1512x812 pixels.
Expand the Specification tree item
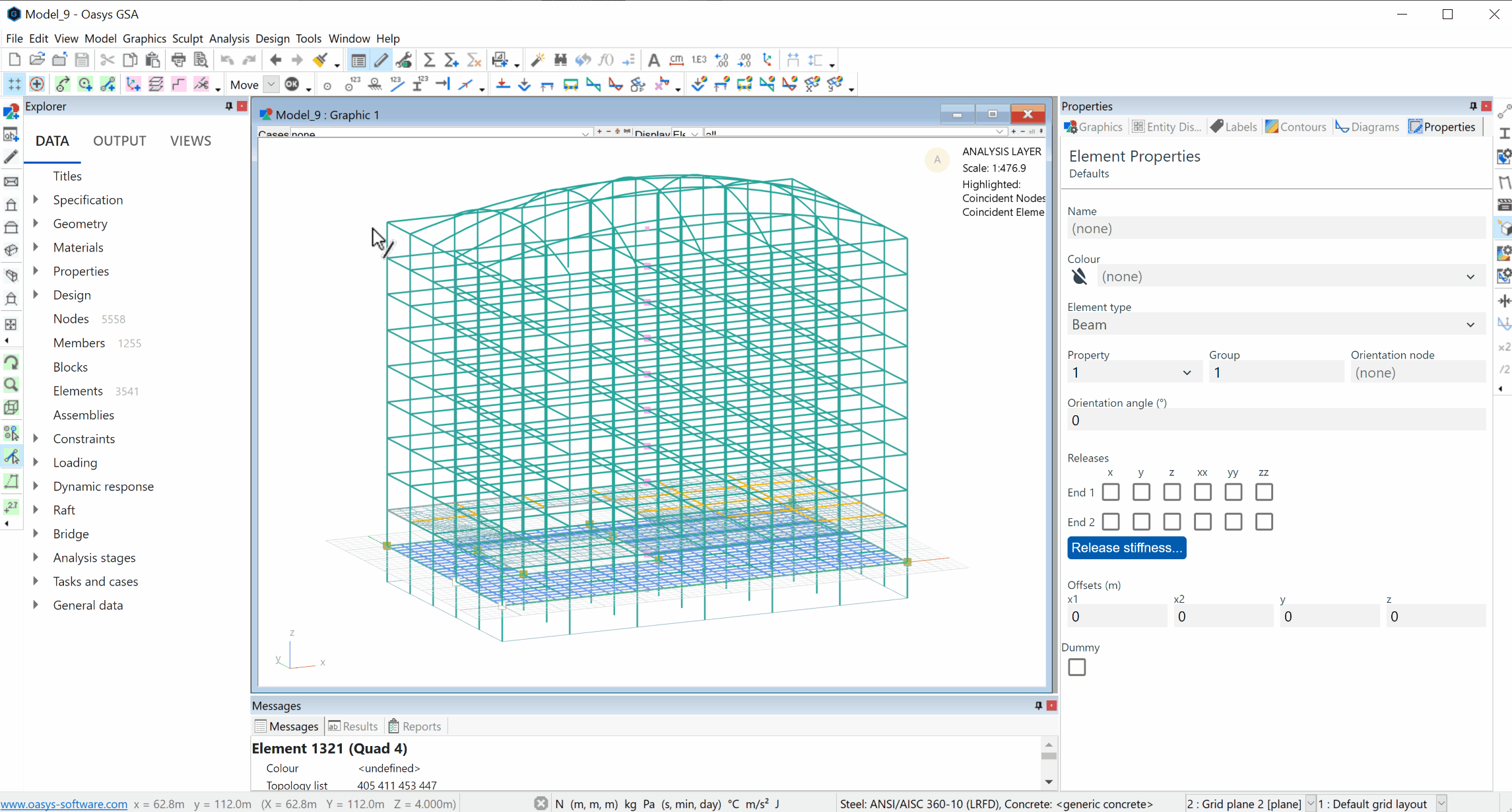(35, 199)
